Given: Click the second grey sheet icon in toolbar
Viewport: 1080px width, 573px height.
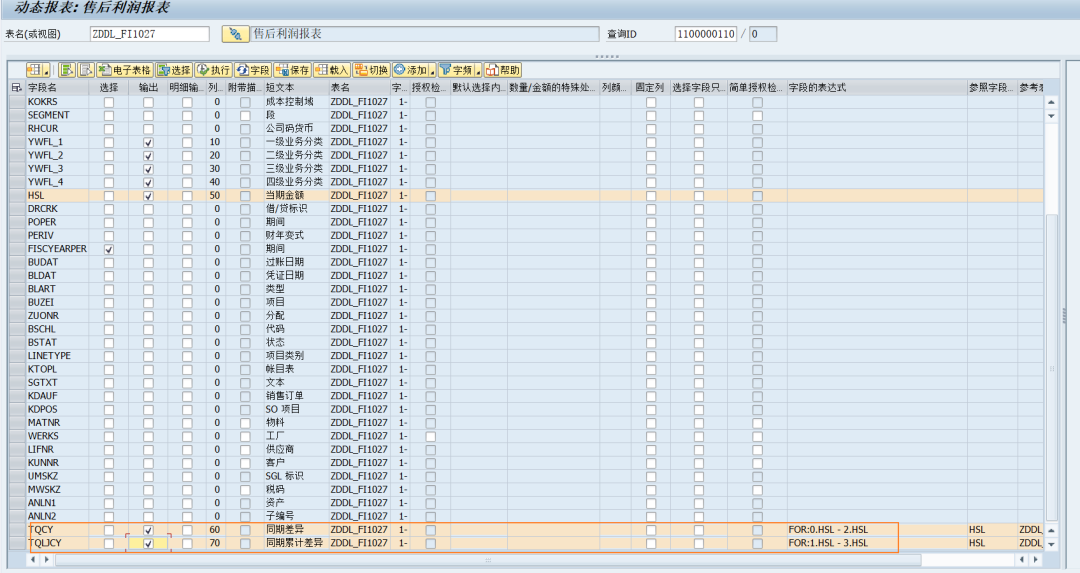Looking at the screenshot, I should (85, 70).
